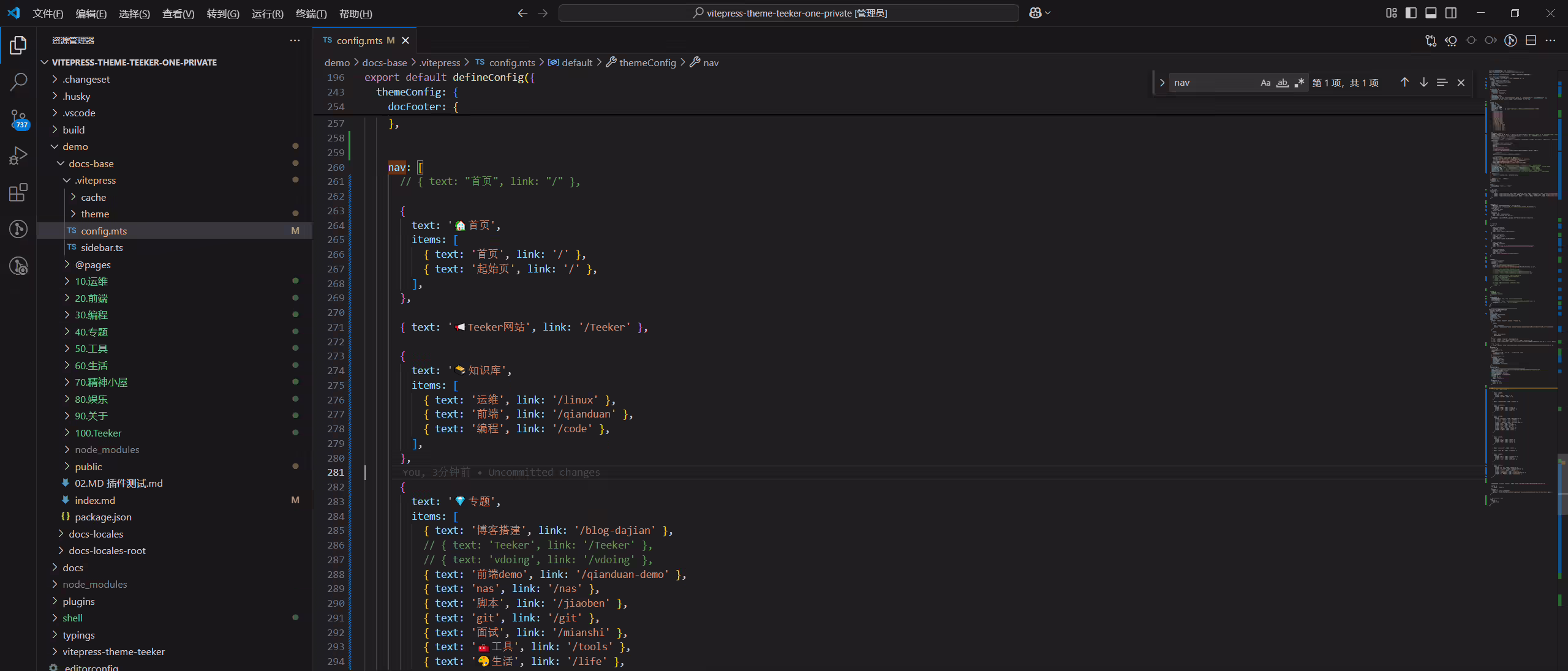Collapse the demo folder

[x=75, y=146]
